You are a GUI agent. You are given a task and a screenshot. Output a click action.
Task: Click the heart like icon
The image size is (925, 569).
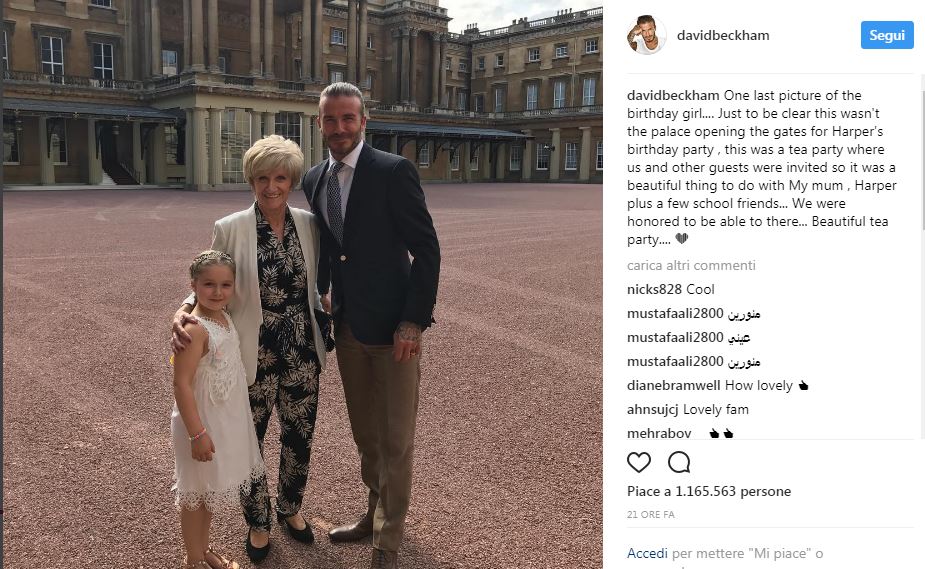point(639,462)
